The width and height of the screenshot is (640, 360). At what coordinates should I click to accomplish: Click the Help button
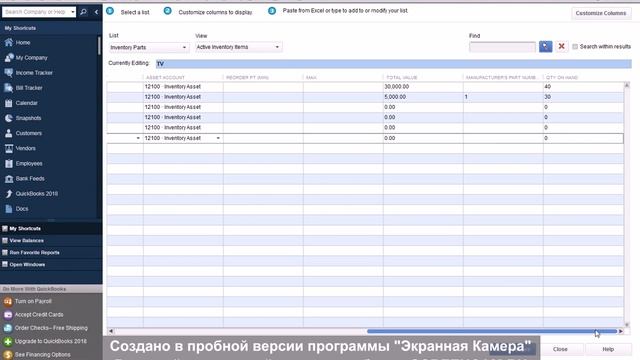tap(608, 349)
